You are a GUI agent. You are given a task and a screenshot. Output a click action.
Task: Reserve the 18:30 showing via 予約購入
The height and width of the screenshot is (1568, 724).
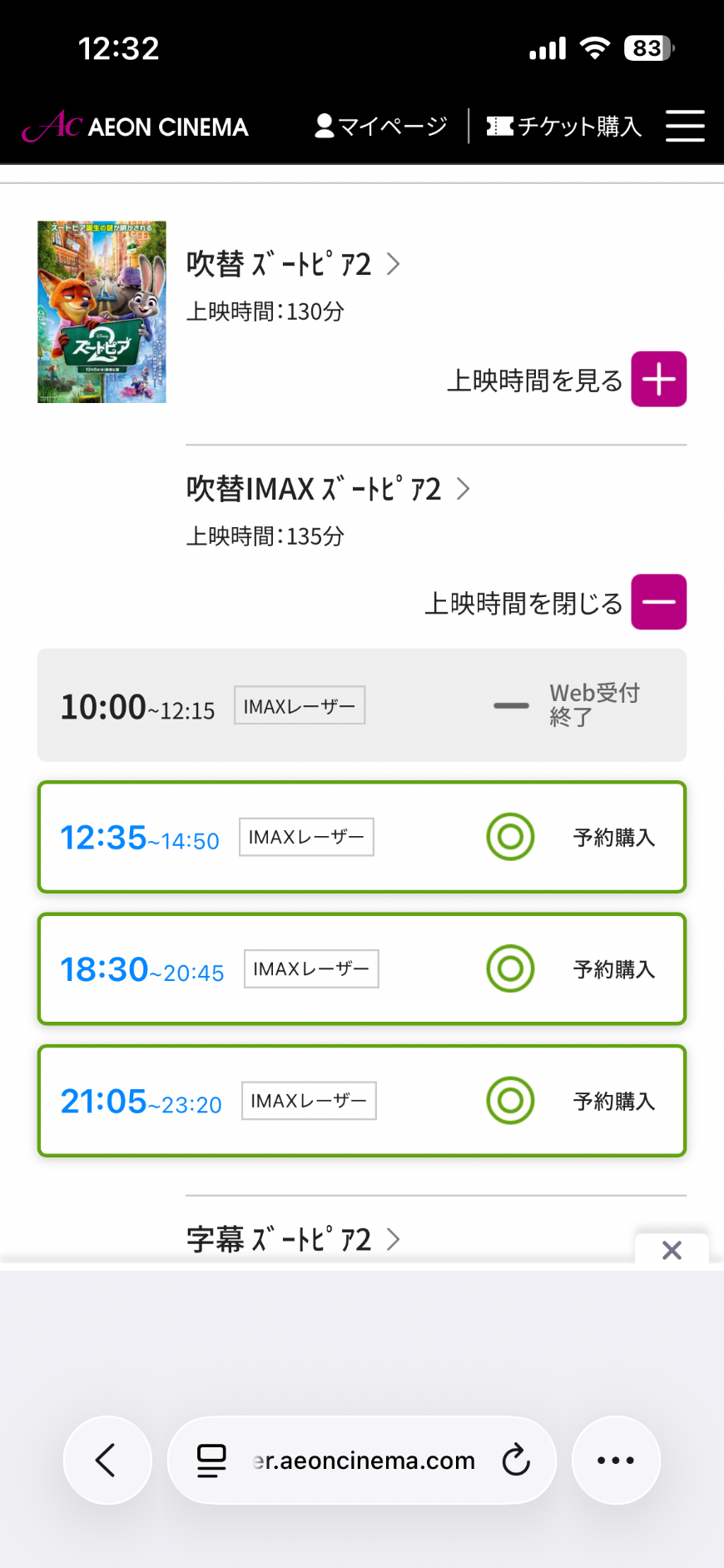click(x=614, y=969)
